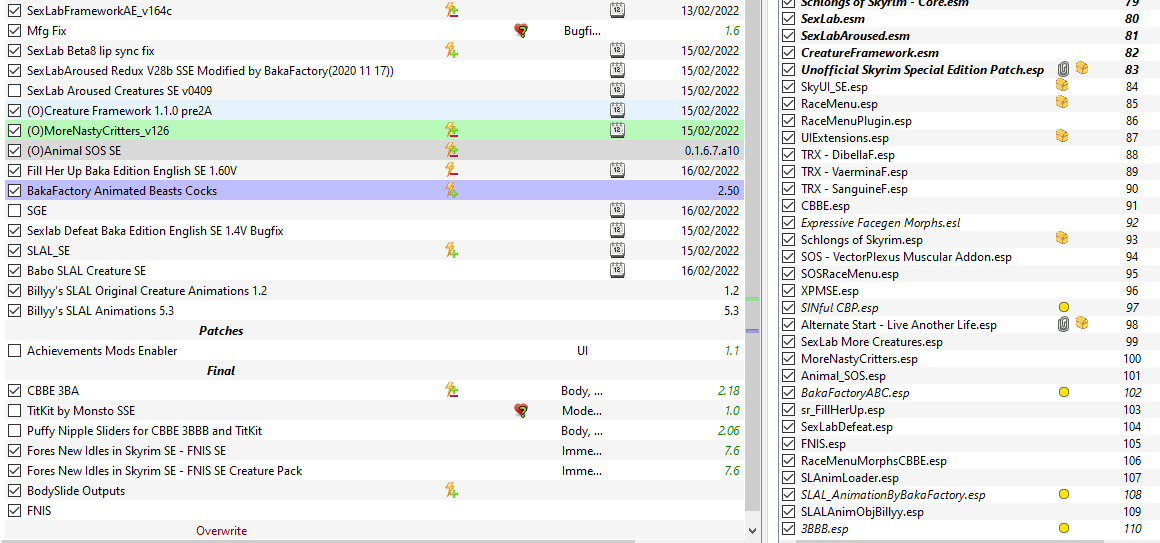The height and width of the screenshot is (543, 1160).
Task: Enable TitKit by Monsto SSE checkbox
Action: coord(14,411)
